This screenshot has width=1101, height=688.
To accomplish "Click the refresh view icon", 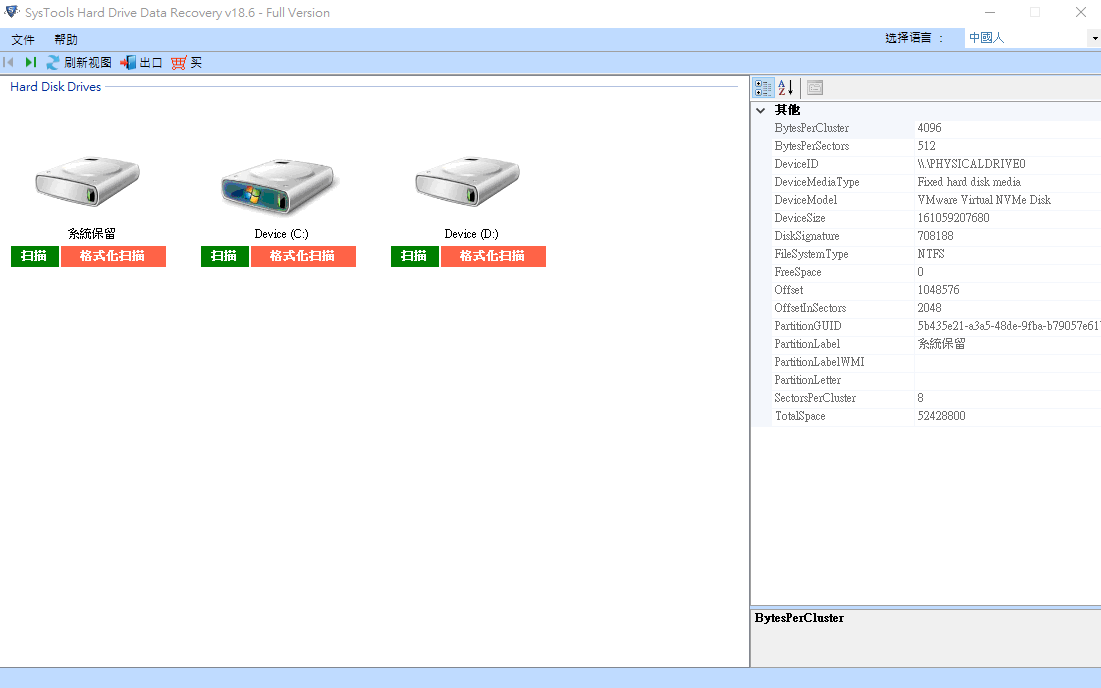I will [x=53, y=62].
